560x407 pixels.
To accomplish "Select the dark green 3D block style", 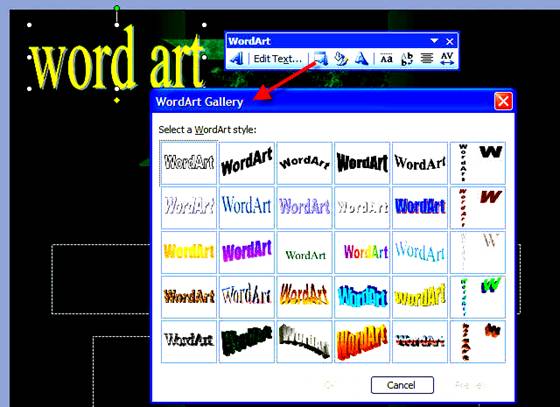I will pyautogui.click(x=247, y=341).
